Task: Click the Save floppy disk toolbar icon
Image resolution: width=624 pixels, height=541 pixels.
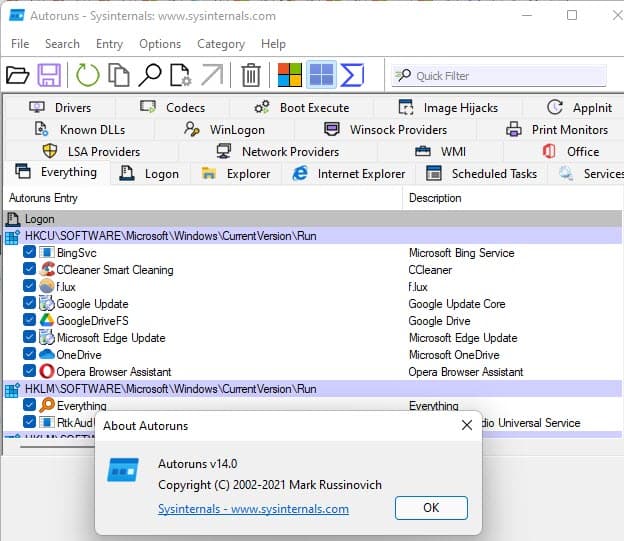Action: point(49,75)
